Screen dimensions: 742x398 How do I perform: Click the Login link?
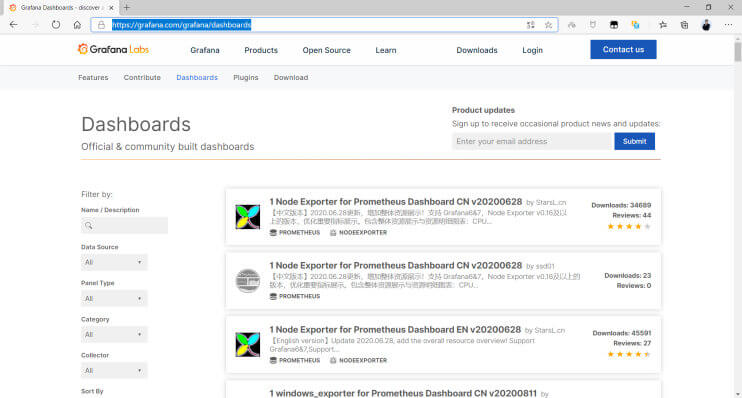[532, 50]
